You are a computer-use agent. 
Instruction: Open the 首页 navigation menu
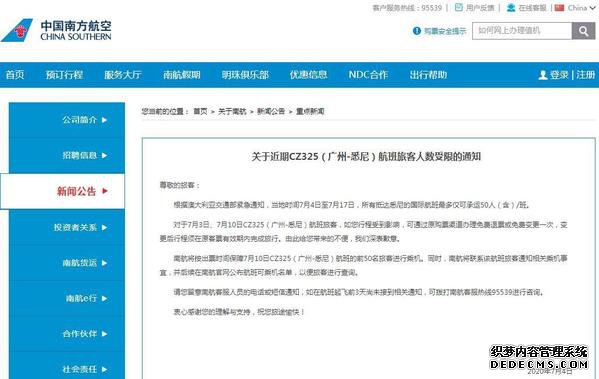15,75
